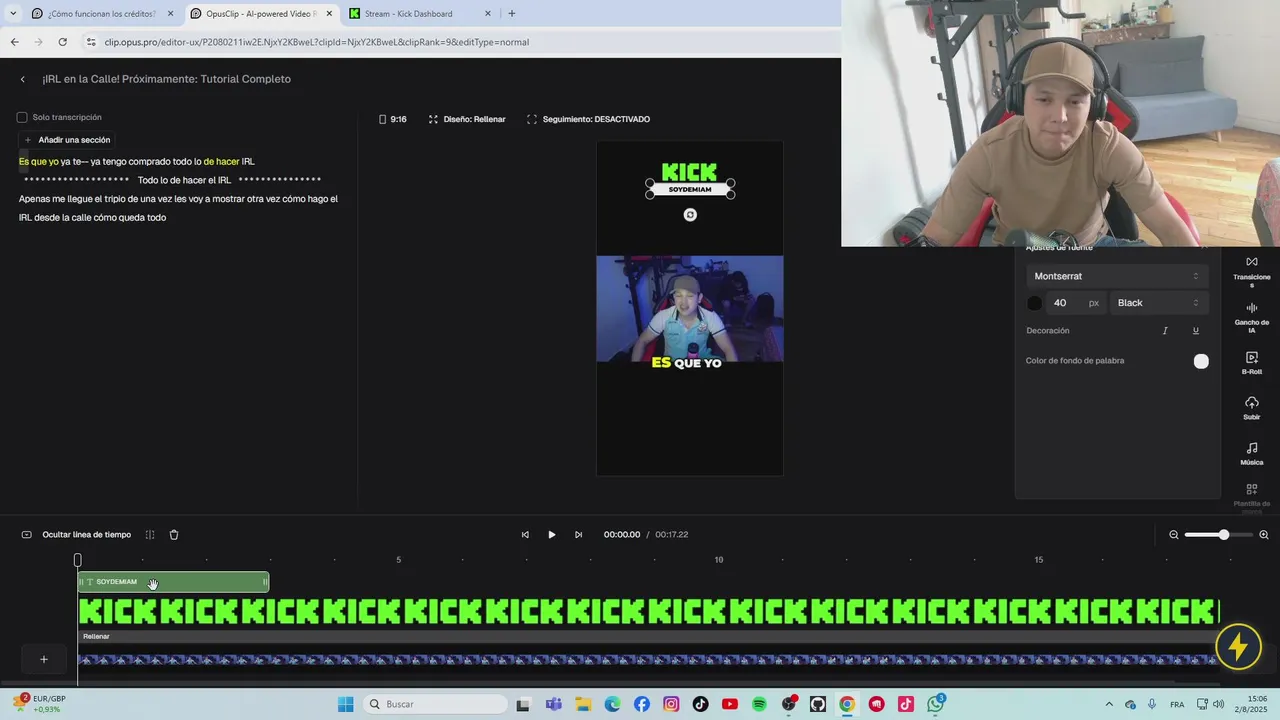Image resolution: width=1280 pixels, height=720 pixels.
Task: Open YouTube from the Windows taskbar
Action: [x=730, y=704]
